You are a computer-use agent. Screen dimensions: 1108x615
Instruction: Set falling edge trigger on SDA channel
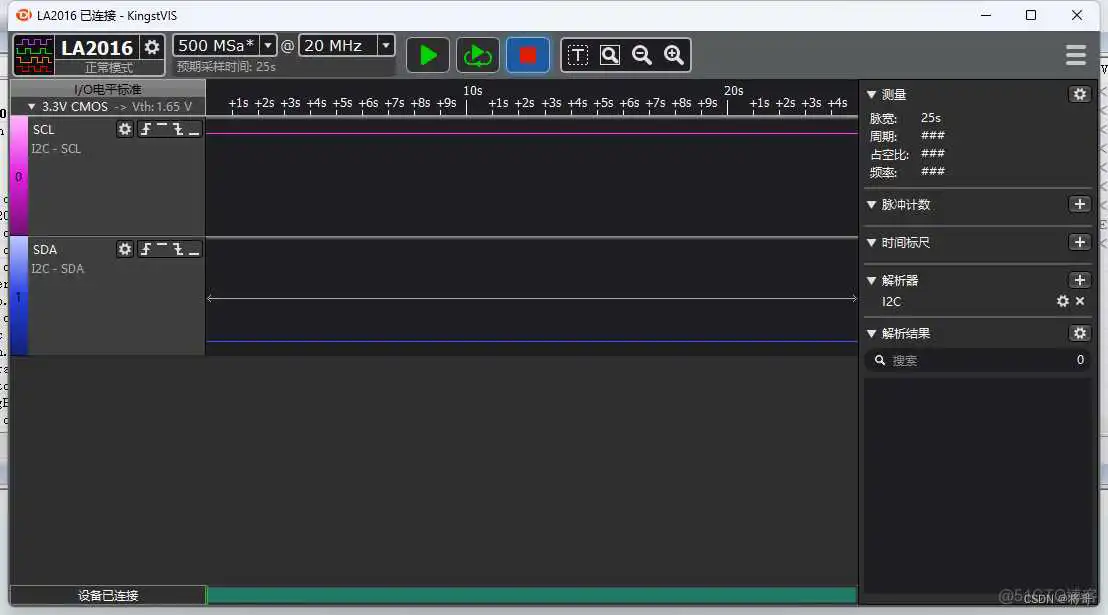point(178,248)
